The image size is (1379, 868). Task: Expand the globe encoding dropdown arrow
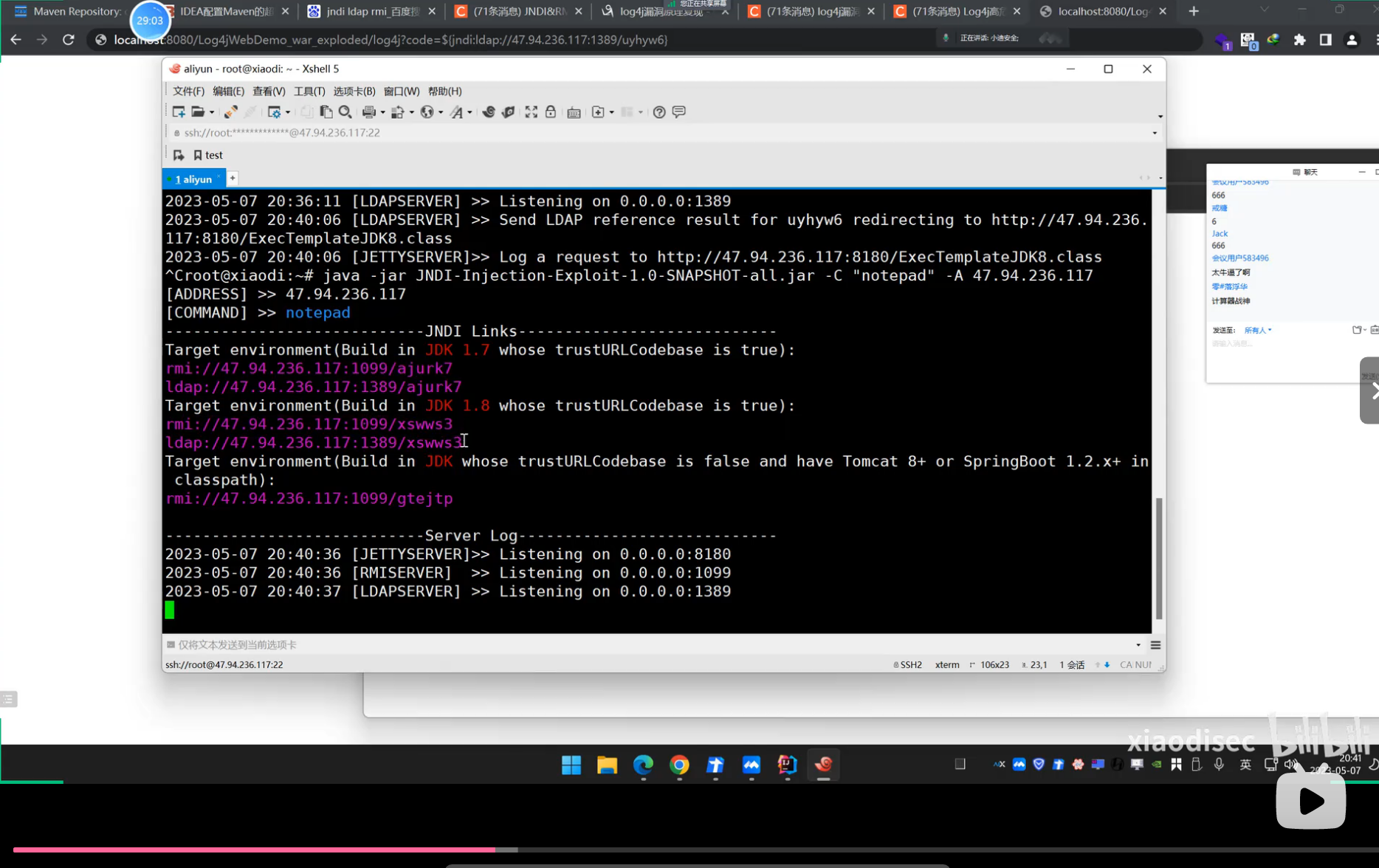[441, 112]
